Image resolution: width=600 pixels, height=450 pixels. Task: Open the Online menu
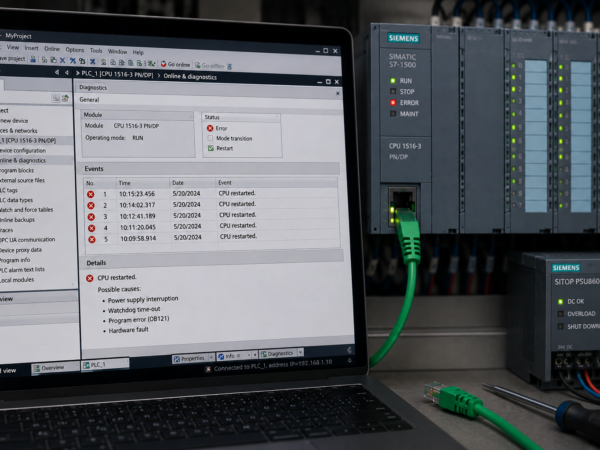52,49
